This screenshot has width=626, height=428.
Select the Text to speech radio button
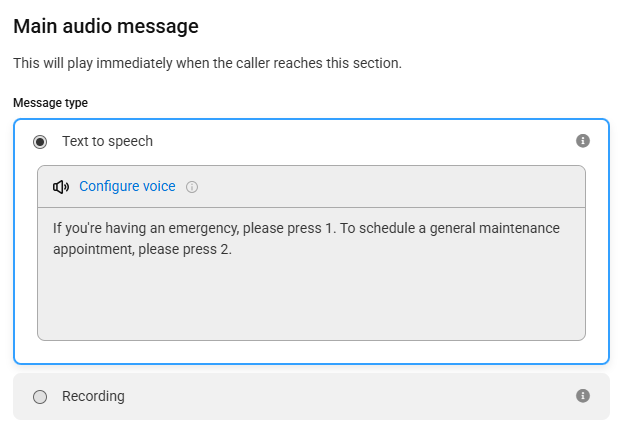tap(40, 142)
